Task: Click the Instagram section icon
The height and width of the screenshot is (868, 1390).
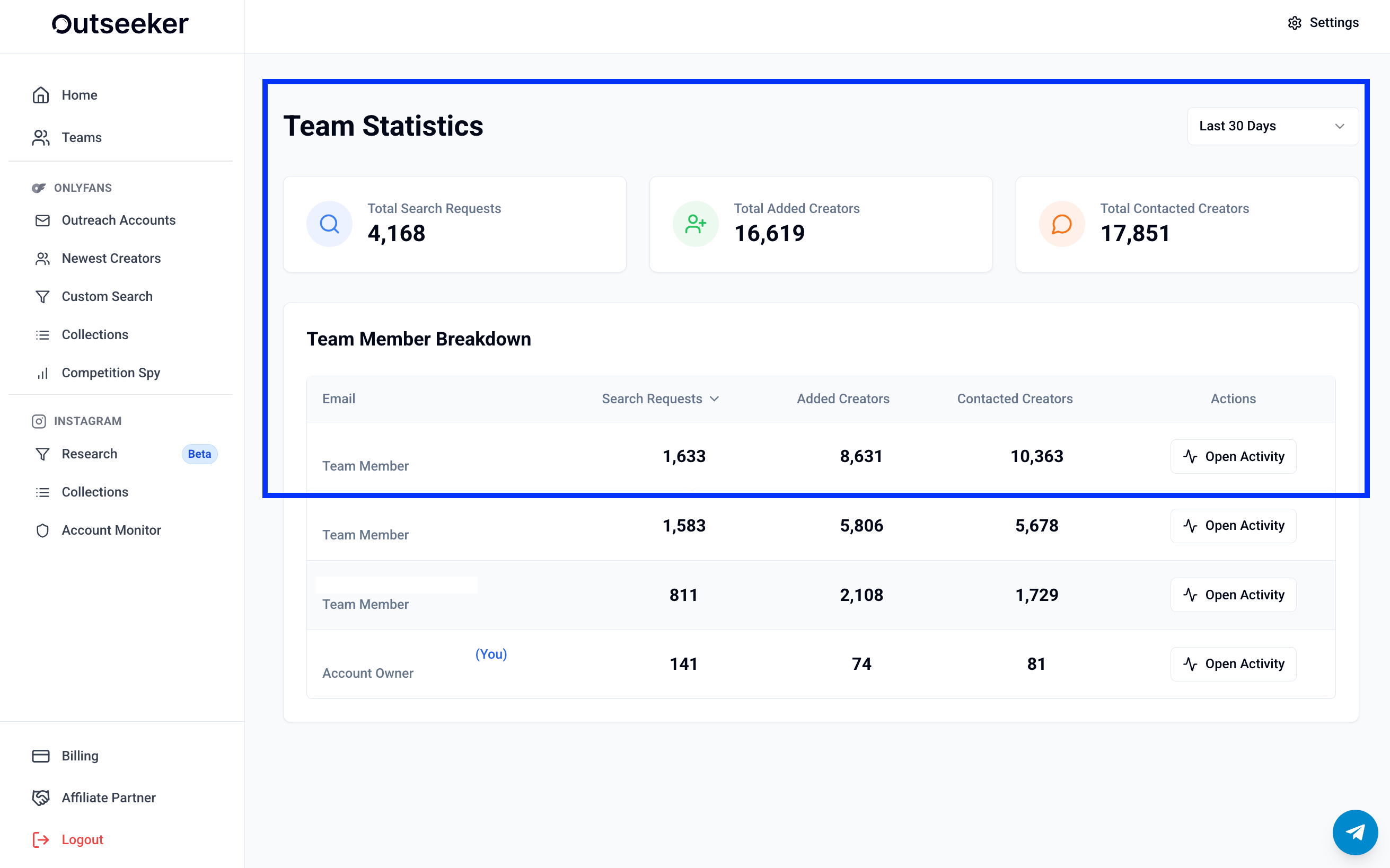Action: pyautogui.click(x=39, y=421)
